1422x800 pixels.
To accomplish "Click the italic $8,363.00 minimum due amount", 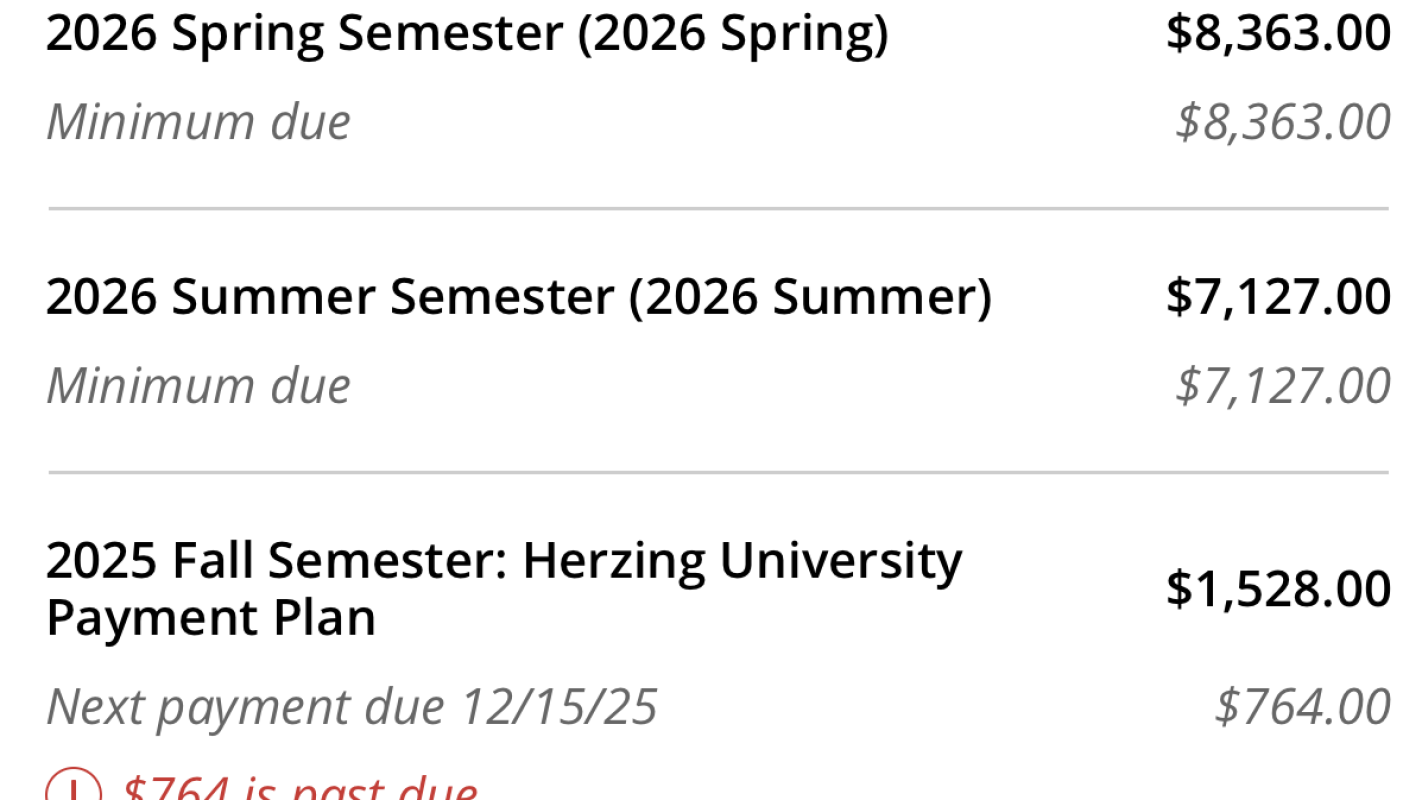I will (1283, 122).
